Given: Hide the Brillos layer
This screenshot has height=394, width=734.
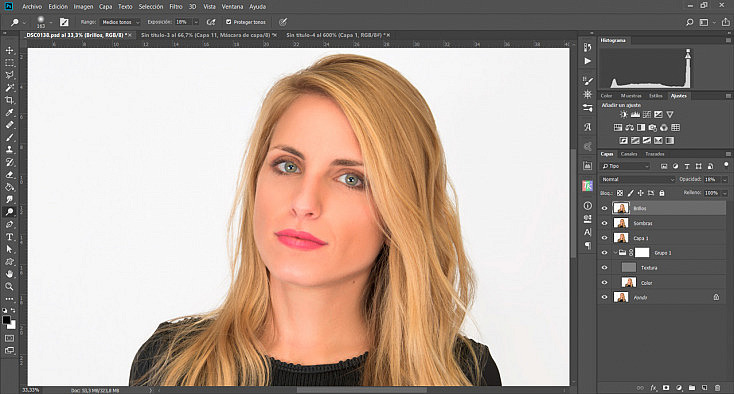Looking at the screenshot, I should 604,208.
